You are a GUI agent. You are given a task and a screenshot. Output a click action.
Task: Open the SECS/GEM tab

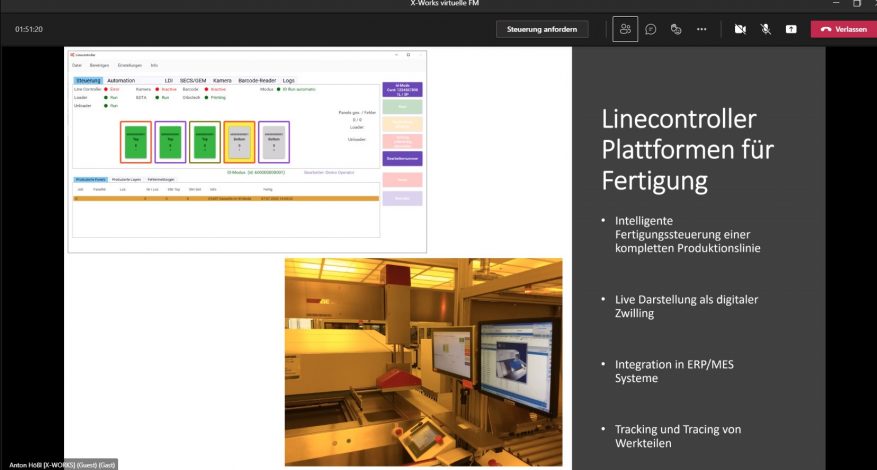tap(193, 81)
